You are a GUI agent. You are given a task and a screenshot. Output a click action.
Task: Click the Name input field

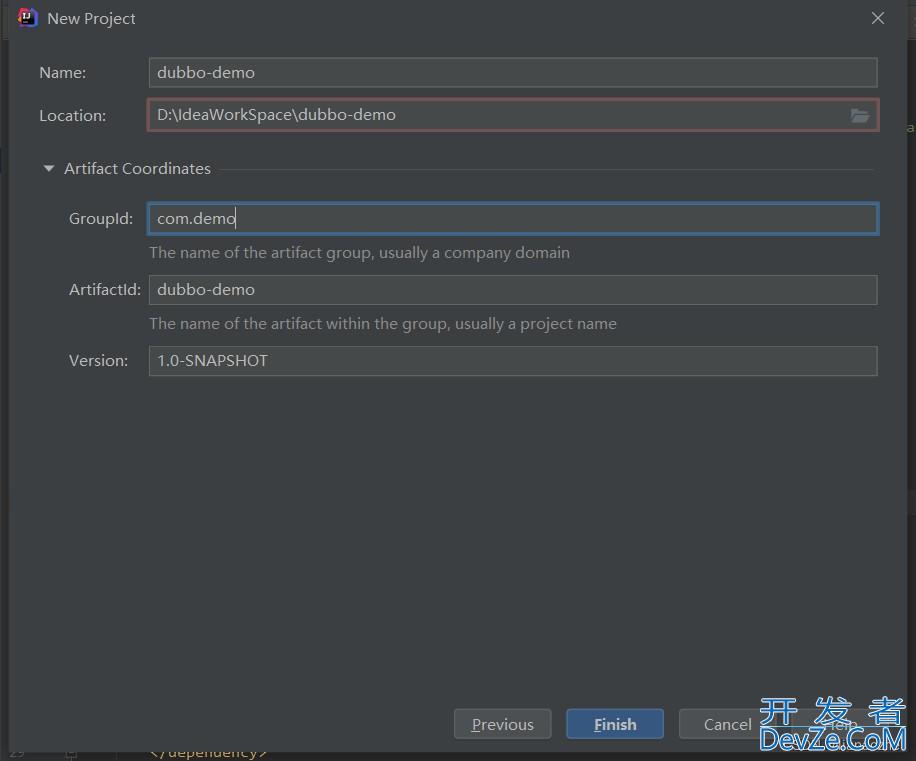click(x=513, y=72)
